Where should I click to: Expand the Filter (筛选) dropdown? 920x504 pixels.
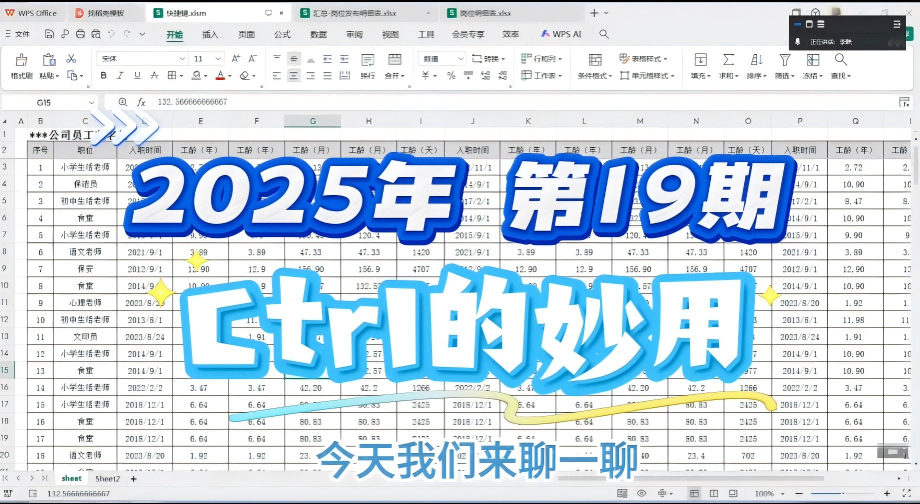coord(794,76)
